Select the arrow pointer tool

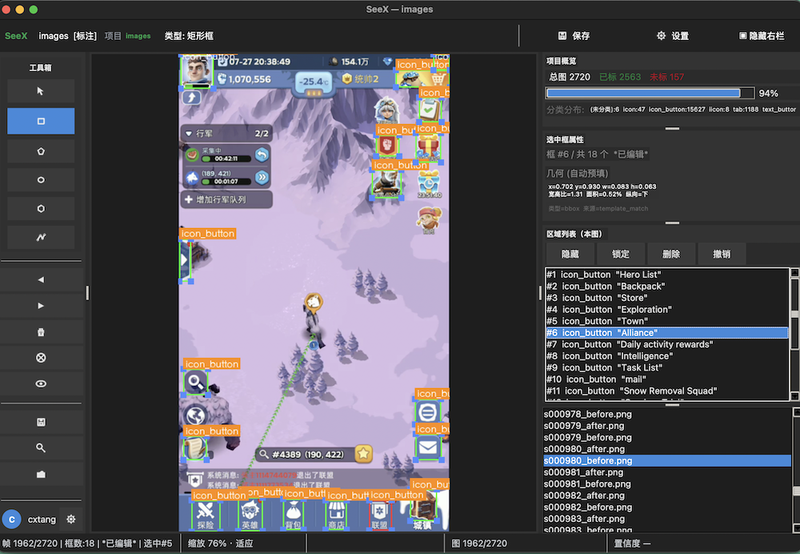(x=41, y=91)
